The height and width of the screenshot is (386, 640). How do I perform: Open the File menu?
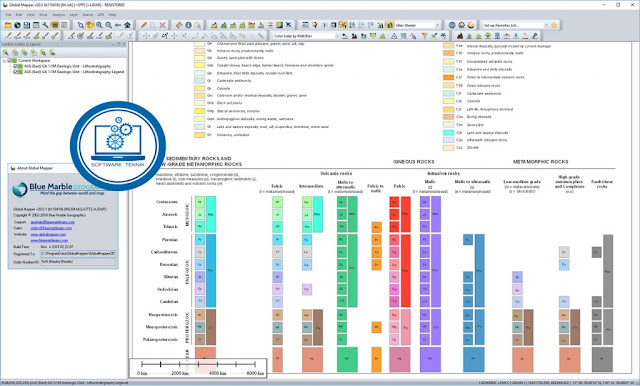coord(8,15)
